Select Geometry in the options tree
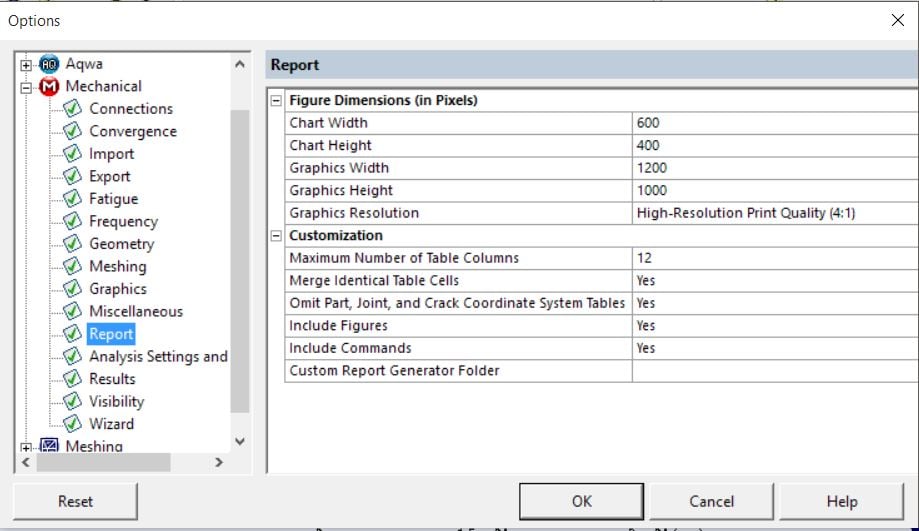The image size is (919, 531). tap(122, 244)
